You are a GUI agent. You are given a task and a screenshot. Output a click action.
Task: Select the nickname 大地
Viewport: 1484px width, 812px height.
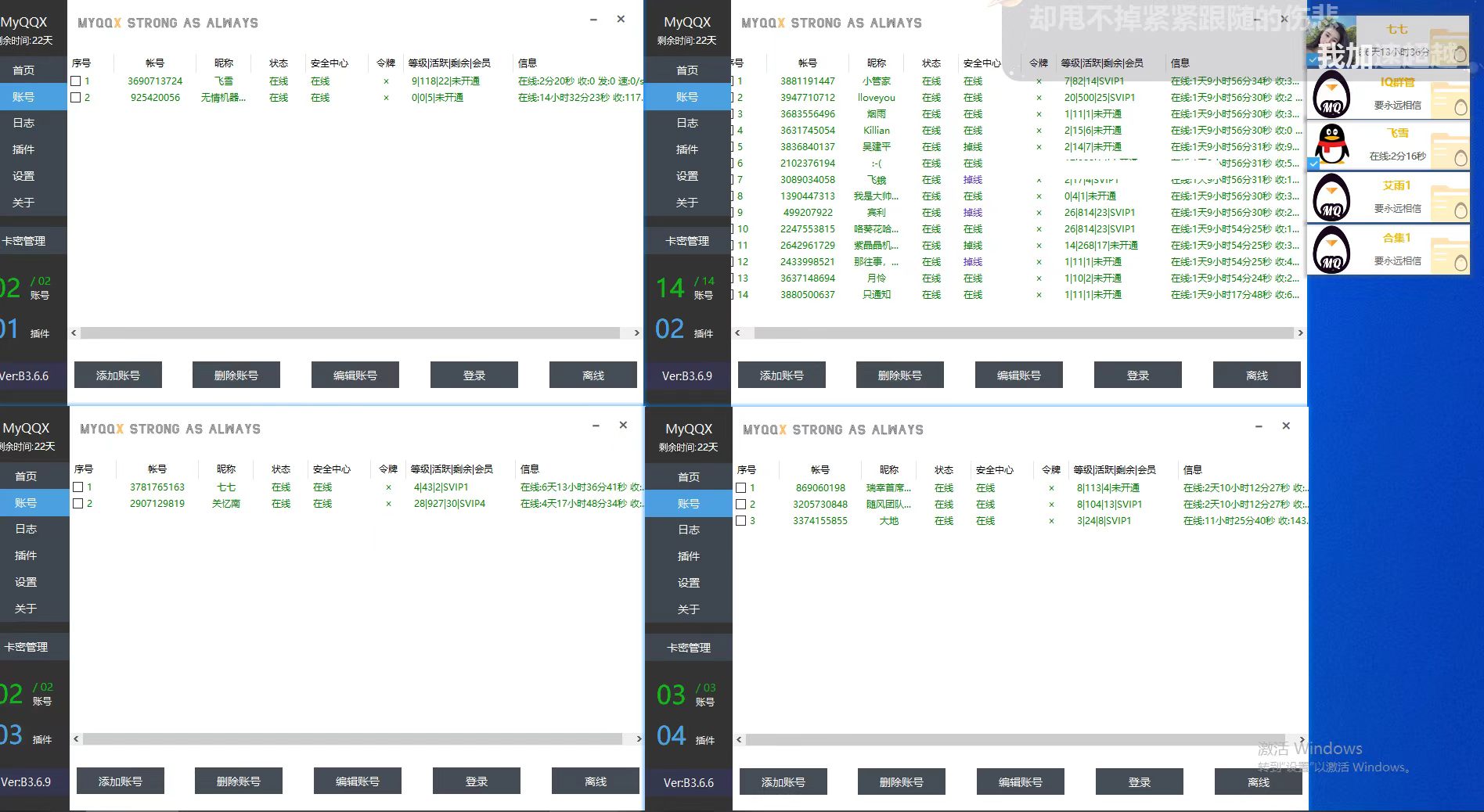click(x=889, y=521)
